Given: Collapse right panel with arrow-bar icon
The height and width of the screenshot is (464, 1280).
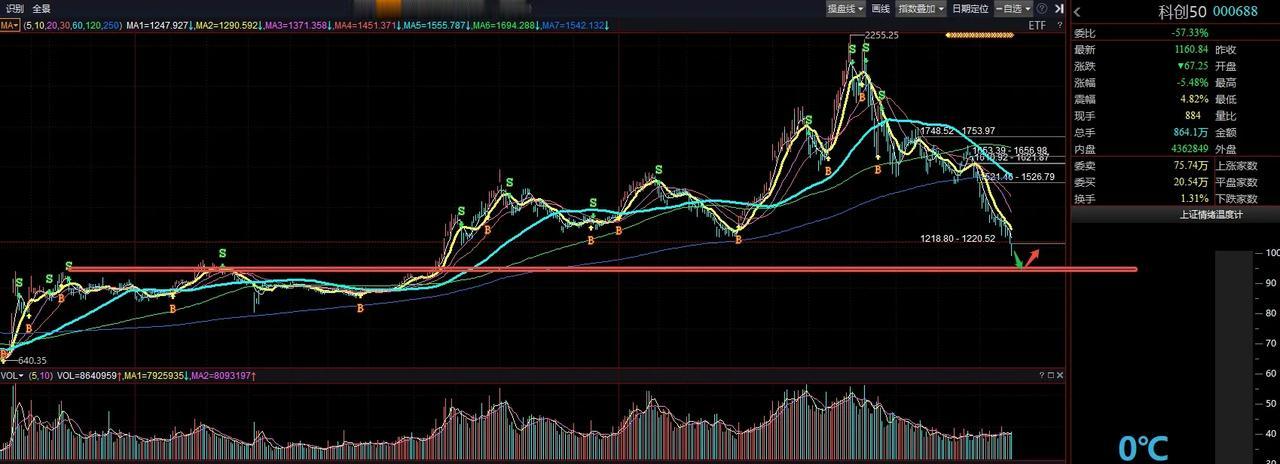Looking at the screenshot, I should click(1059, 9).
